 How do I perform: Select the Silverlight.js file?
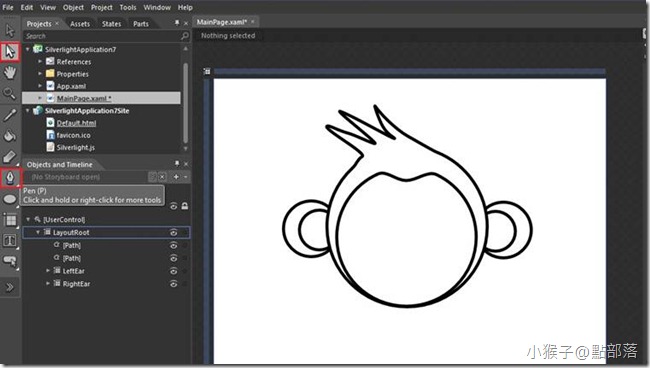click(x=75, y=148)
